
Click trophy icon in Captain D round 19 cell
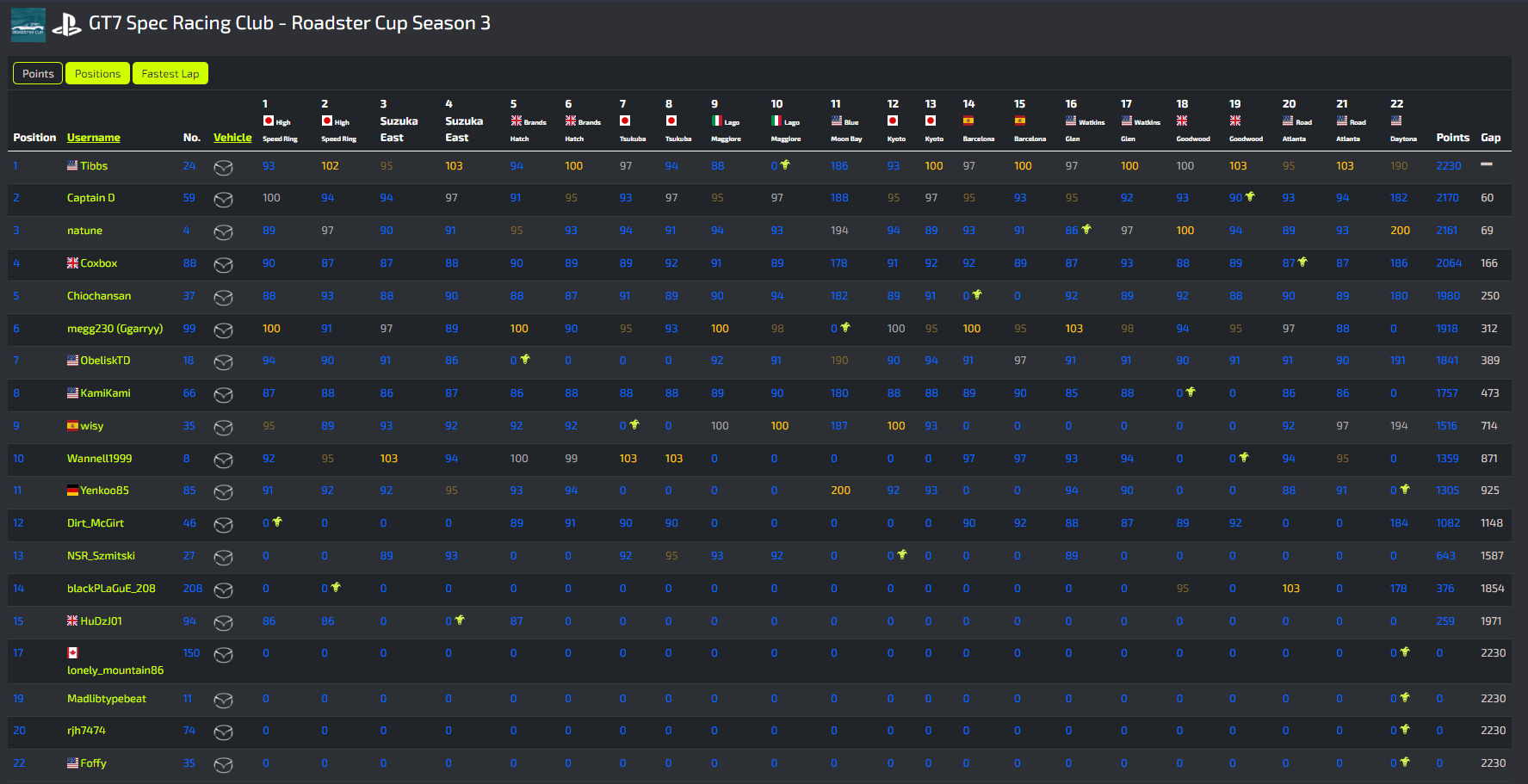(1250, 196)
